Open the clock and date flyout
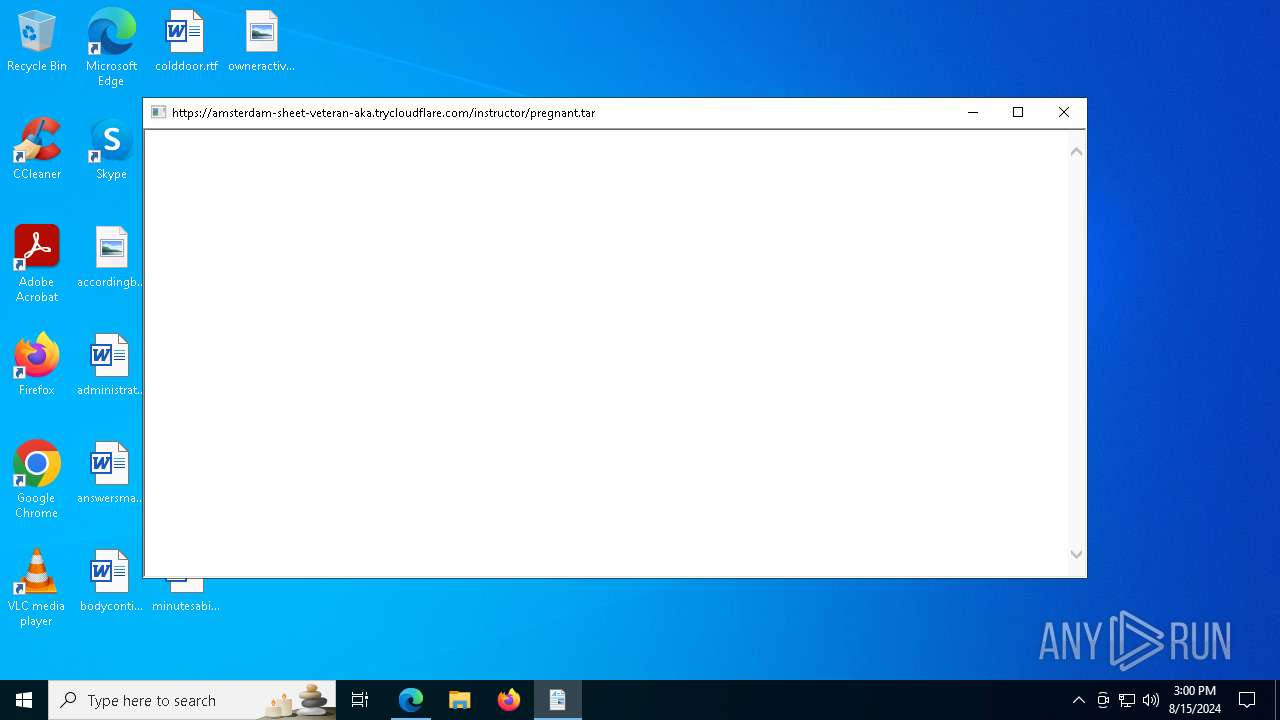 (1195, 700)
